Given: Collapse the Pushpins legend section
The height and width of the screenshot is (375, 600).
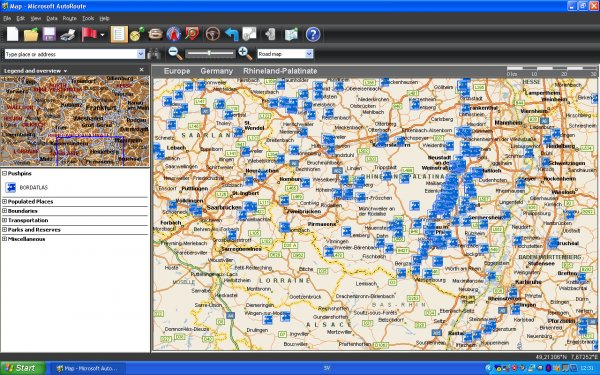Looking at the screenshot, I should [x=4, y=173].
